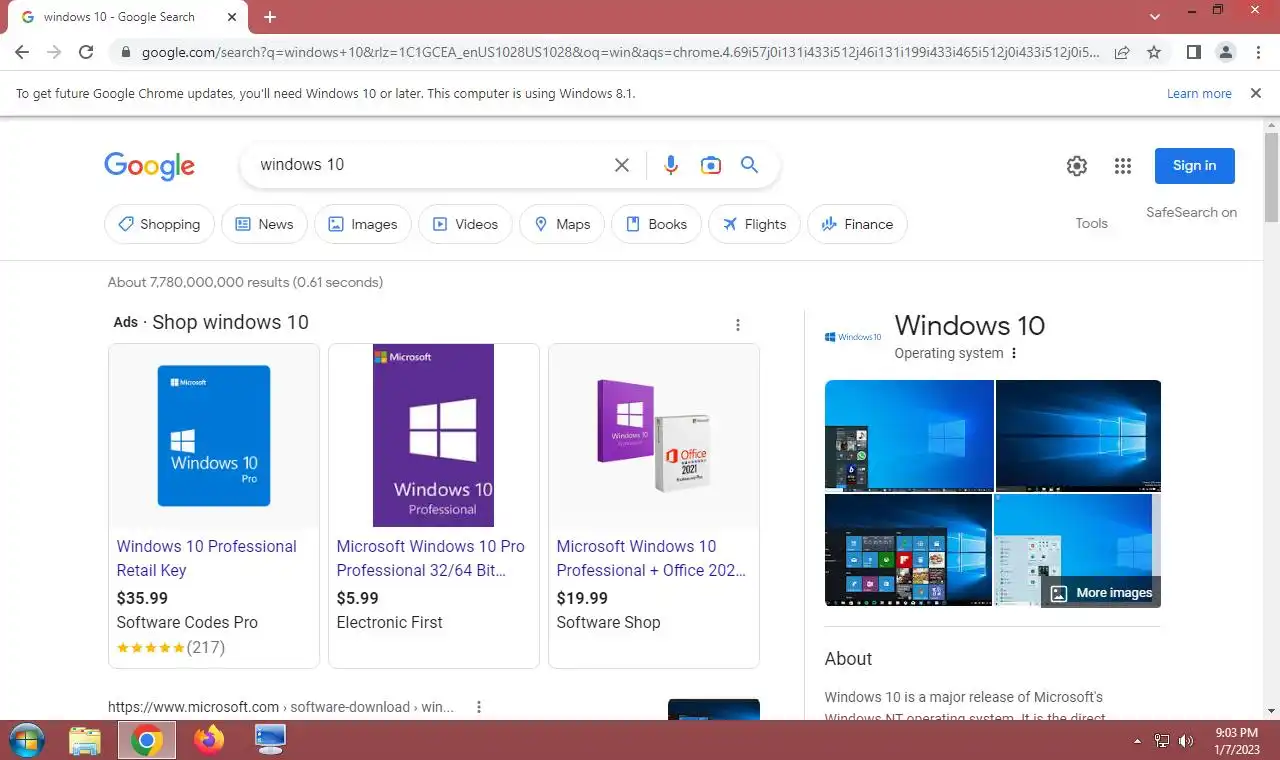This screenshot has width=1280, height=760.
Task: Open the Chrome side panel
Action: point(1193,52)
